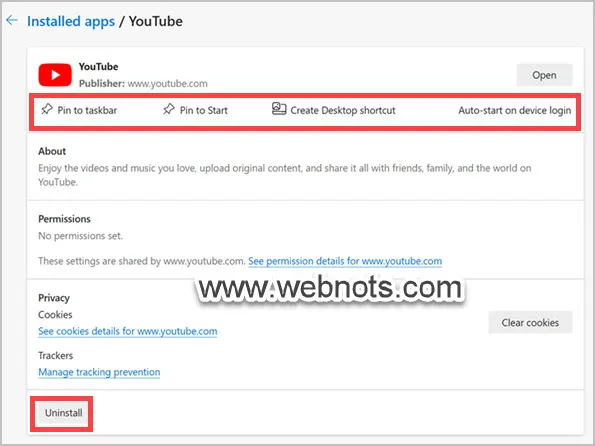Image resolution: width=595 pixels, height=446 pixels.
Task: Click the Clear cookies button
Action: pos(530,323)
